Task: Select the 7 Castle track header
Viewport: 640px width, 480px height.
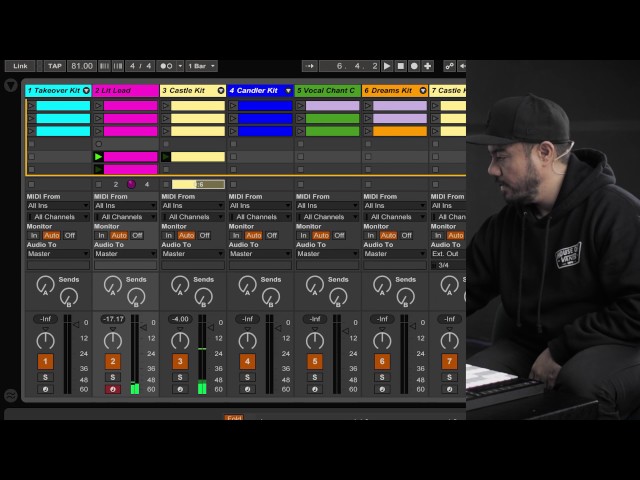Action: [448, 91]
